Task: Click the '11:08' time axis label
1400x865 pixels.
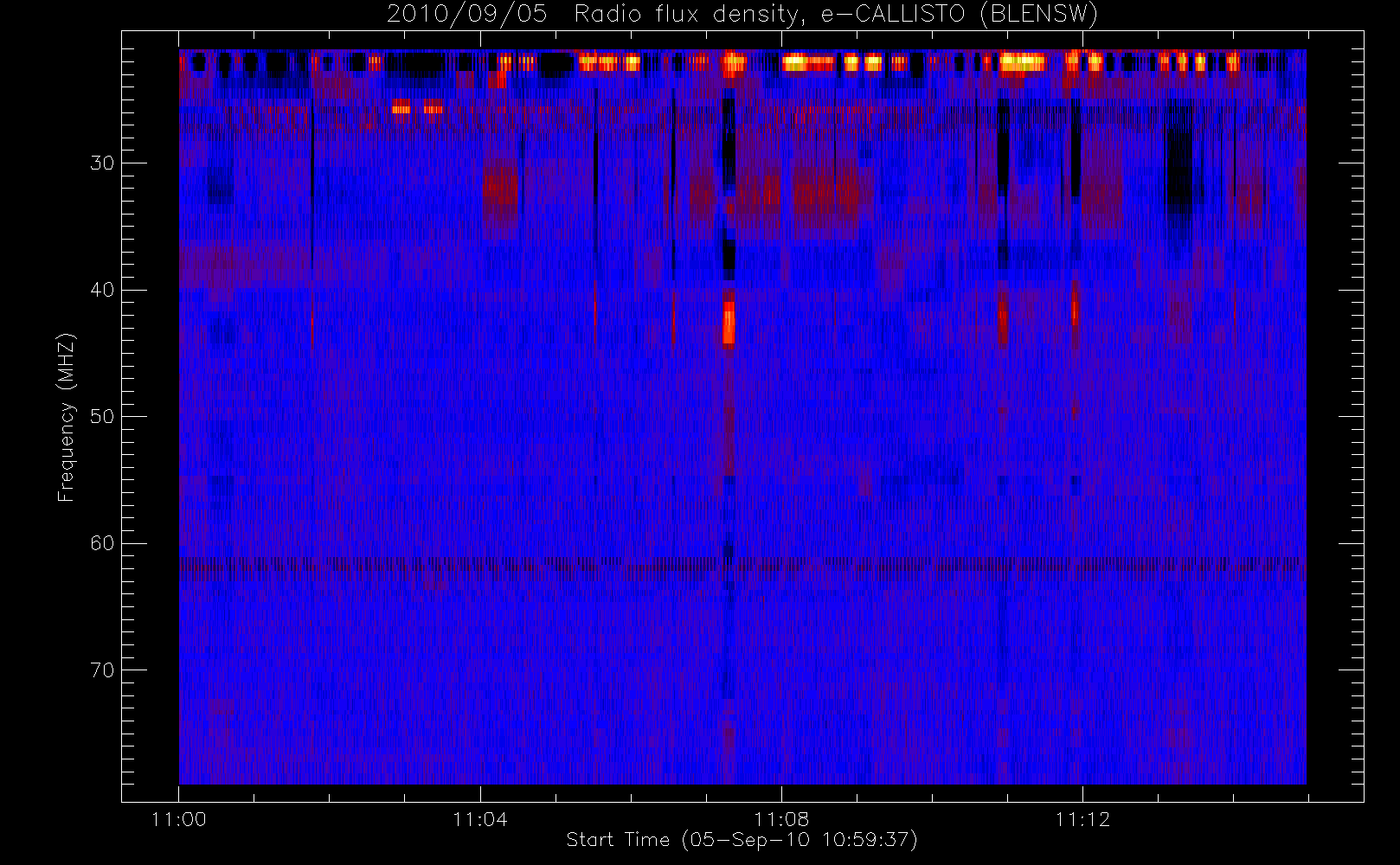Action: tap(781, 819)
